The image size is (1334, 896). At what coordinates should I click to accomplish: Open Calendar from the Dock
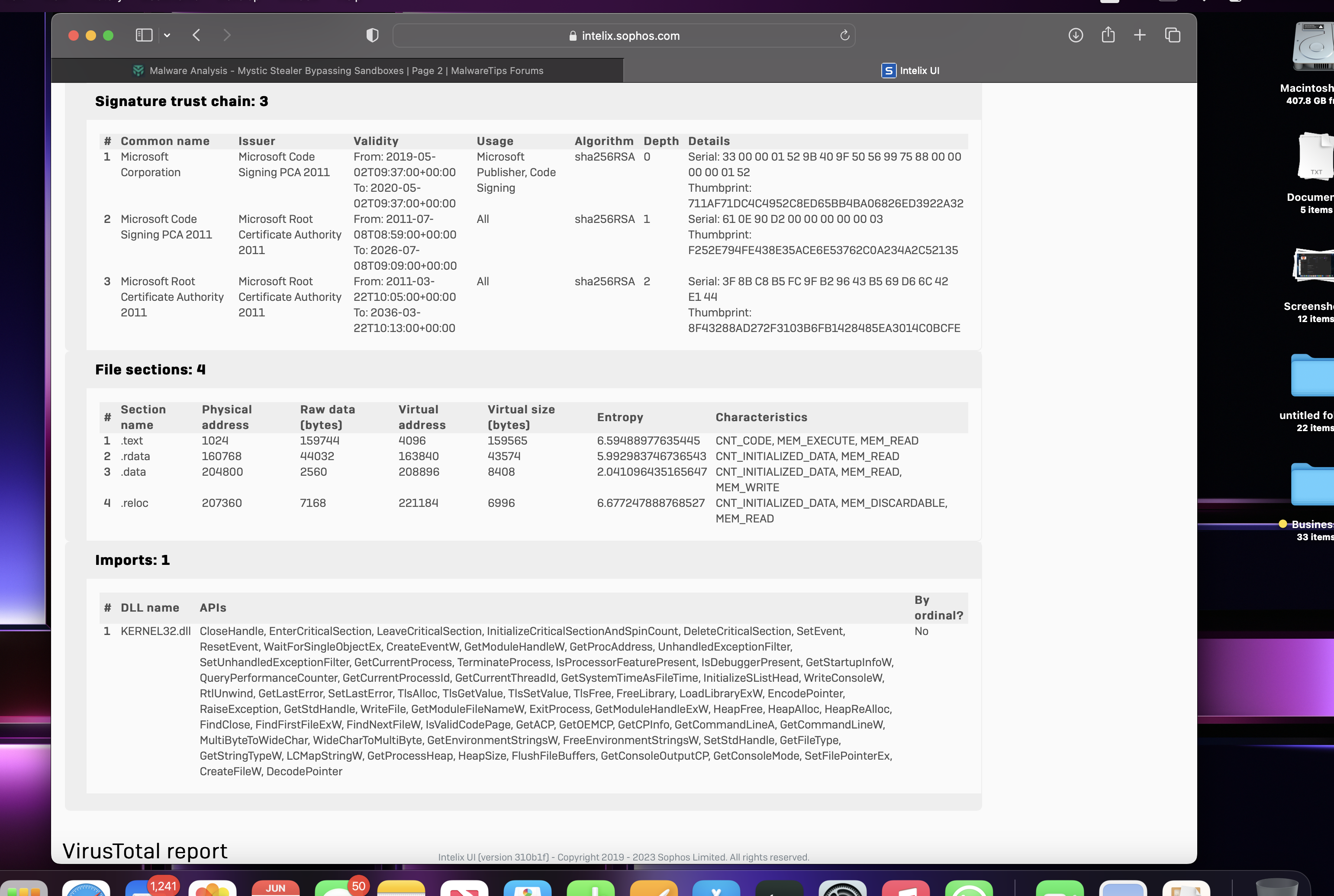pos(275,887)
